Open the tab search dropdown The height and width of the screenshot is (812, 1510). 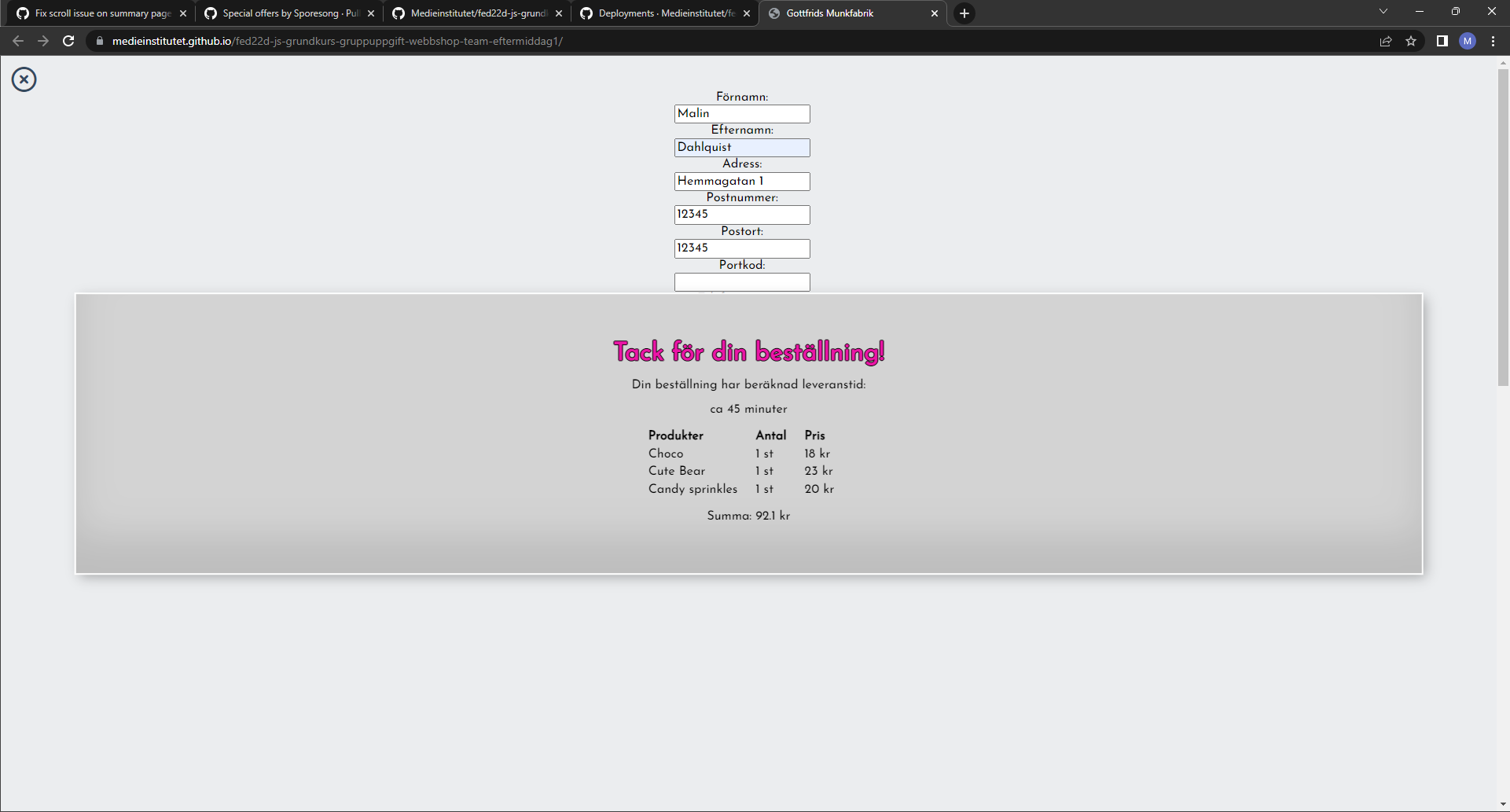pos(1383,12)
